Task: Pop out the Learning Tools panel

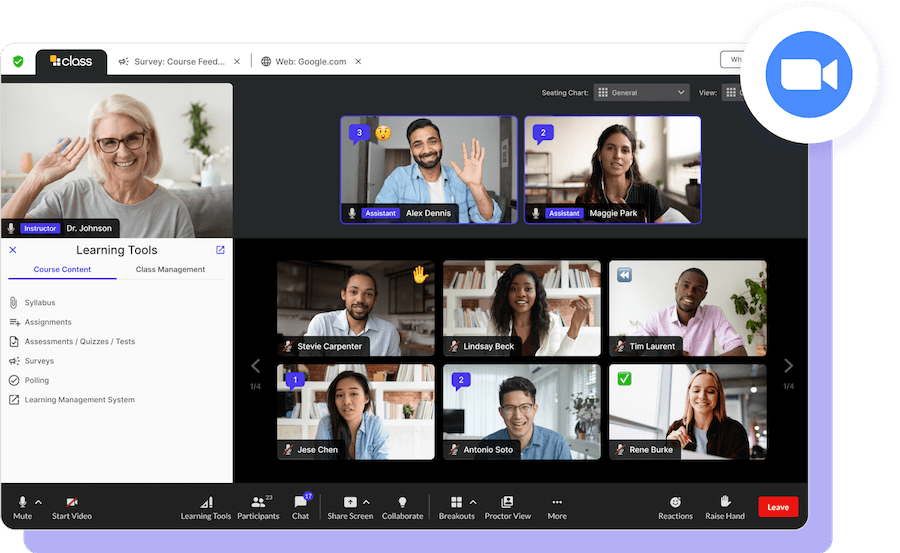Action: pyautogui.click(x=221, y=250)
